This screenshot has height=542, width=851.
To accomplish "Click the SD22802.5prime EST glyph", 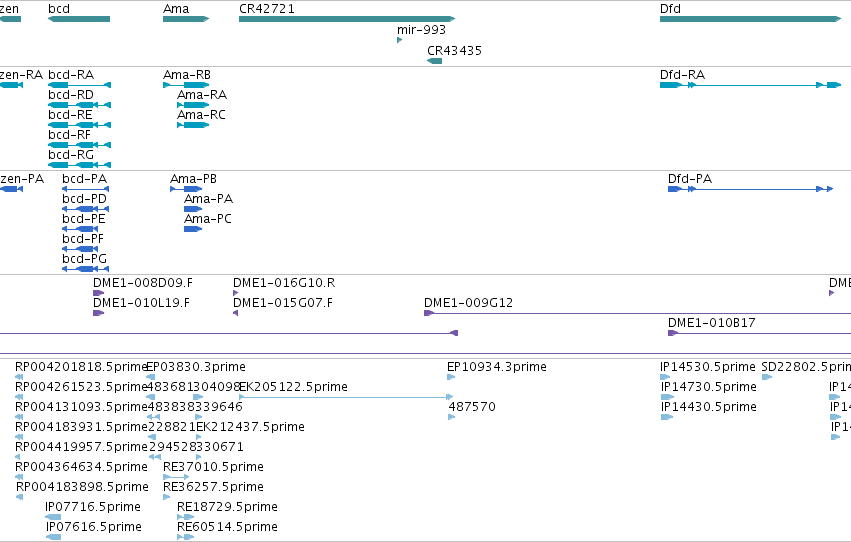I will pos(767,377).
